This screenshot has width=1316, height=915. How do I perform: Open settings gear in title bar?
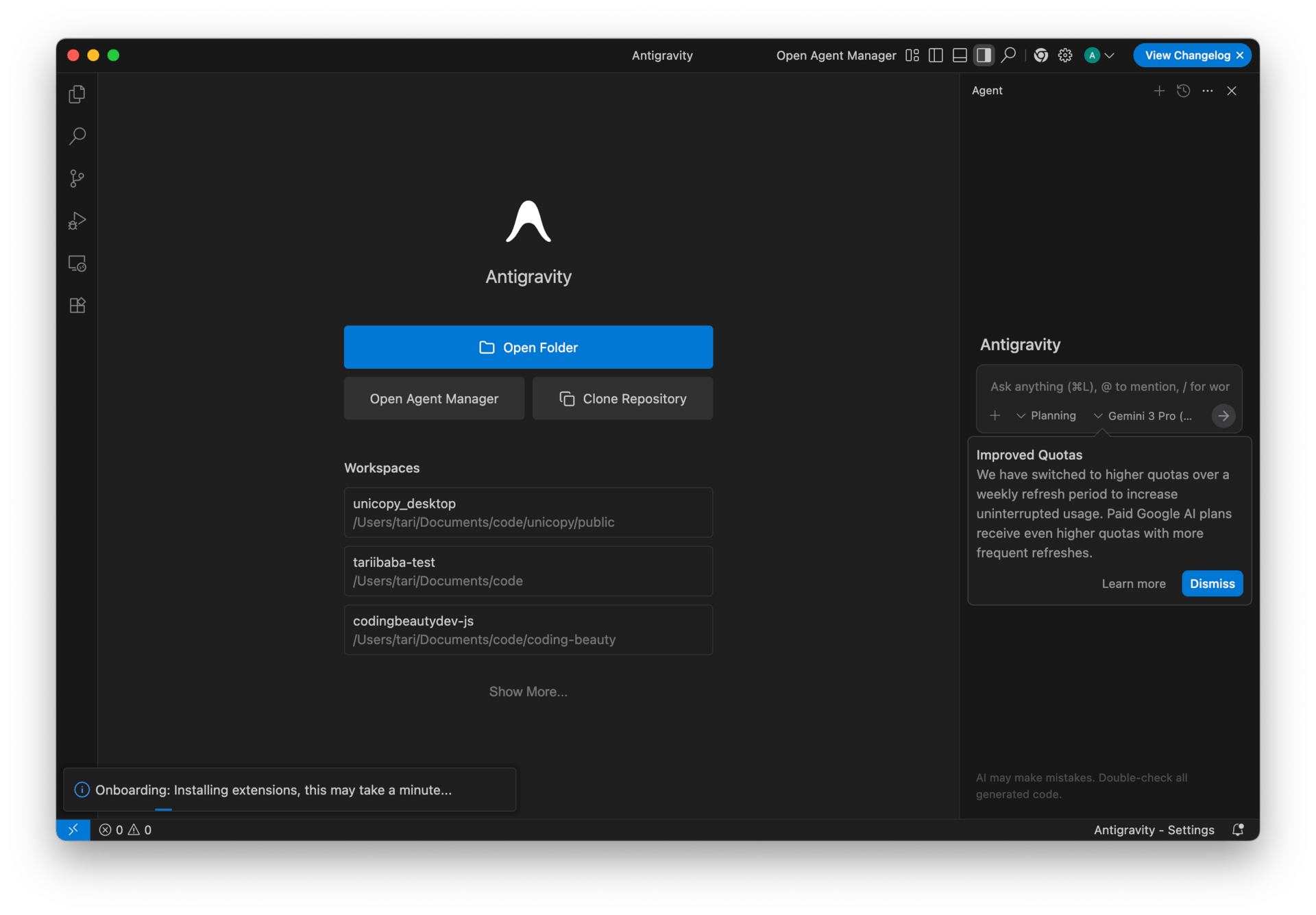point(1064,56)
